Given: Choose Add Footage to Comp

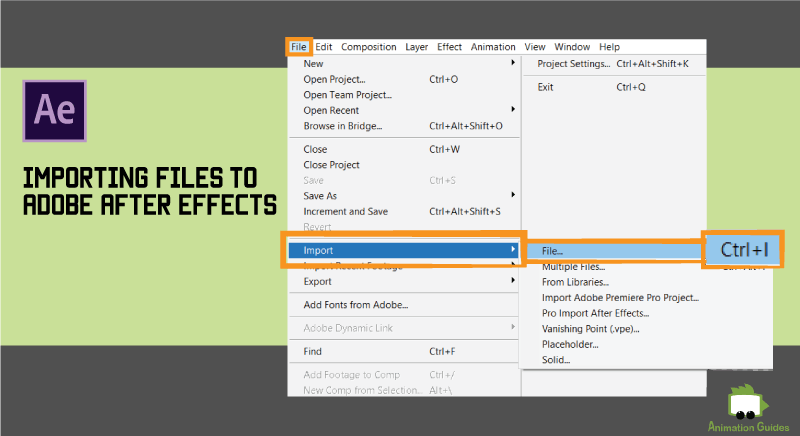Looking at the screenshot, I should [x=404, y=375].
